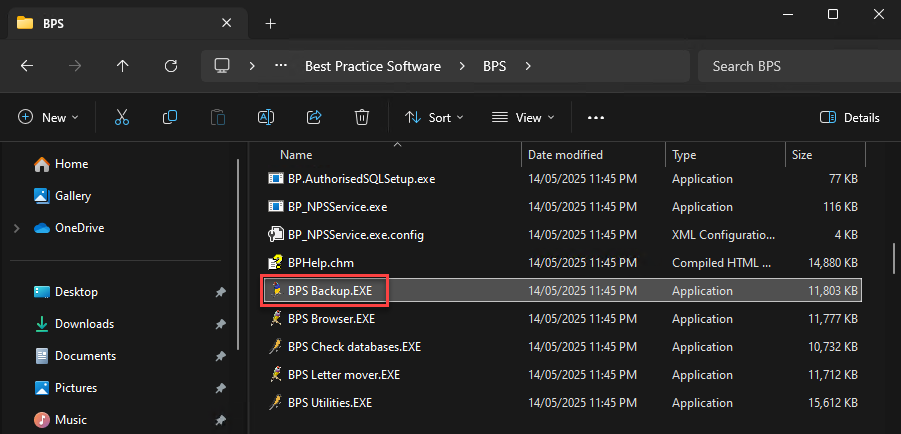Click the BPS Browser.EXE file icon
The height and width of the screenshot is (434, 901).
[x=276, y=318]
